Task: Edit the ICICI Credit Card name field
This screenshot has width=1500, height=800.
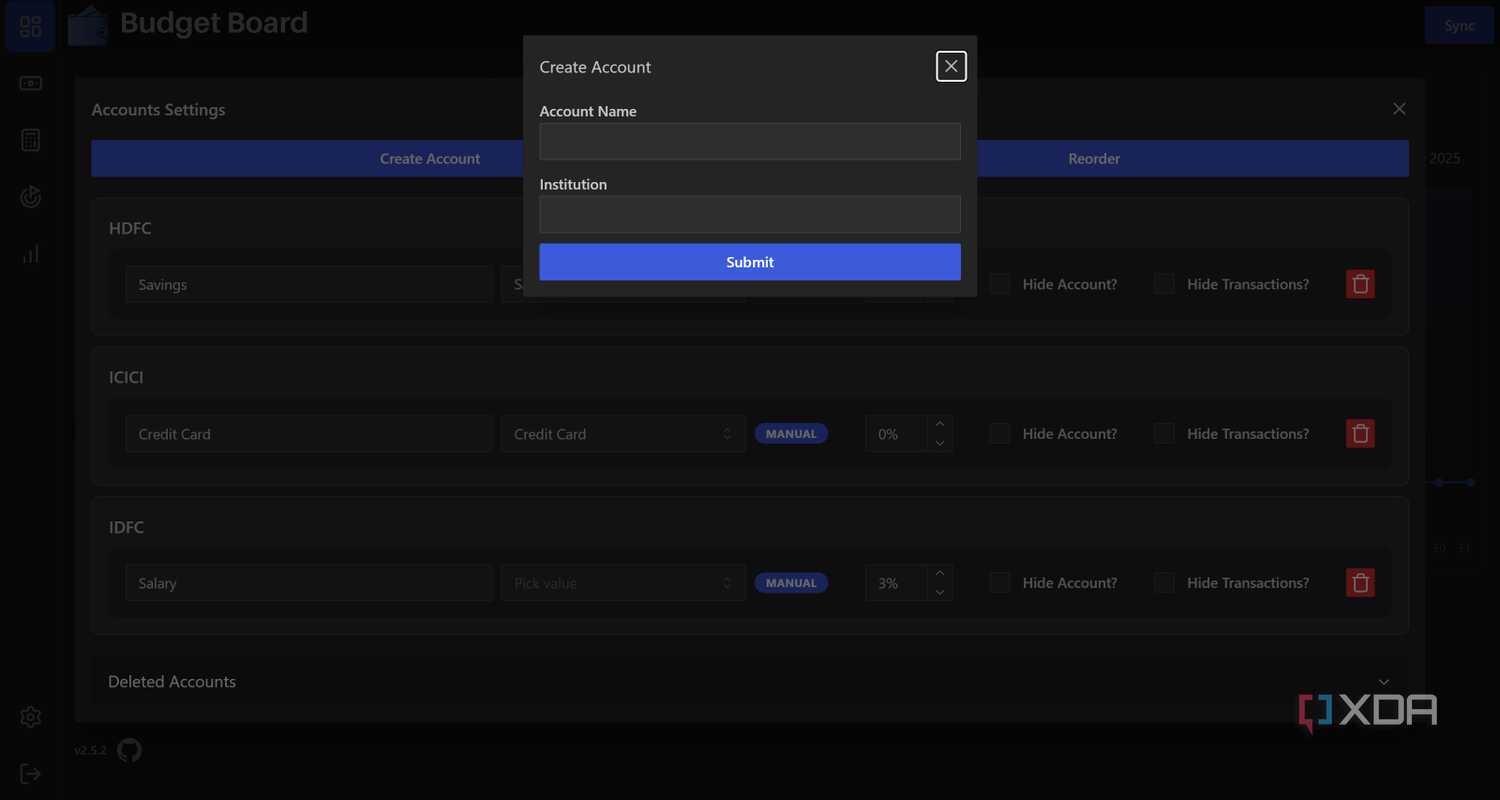Action: [x=309, y=434]
